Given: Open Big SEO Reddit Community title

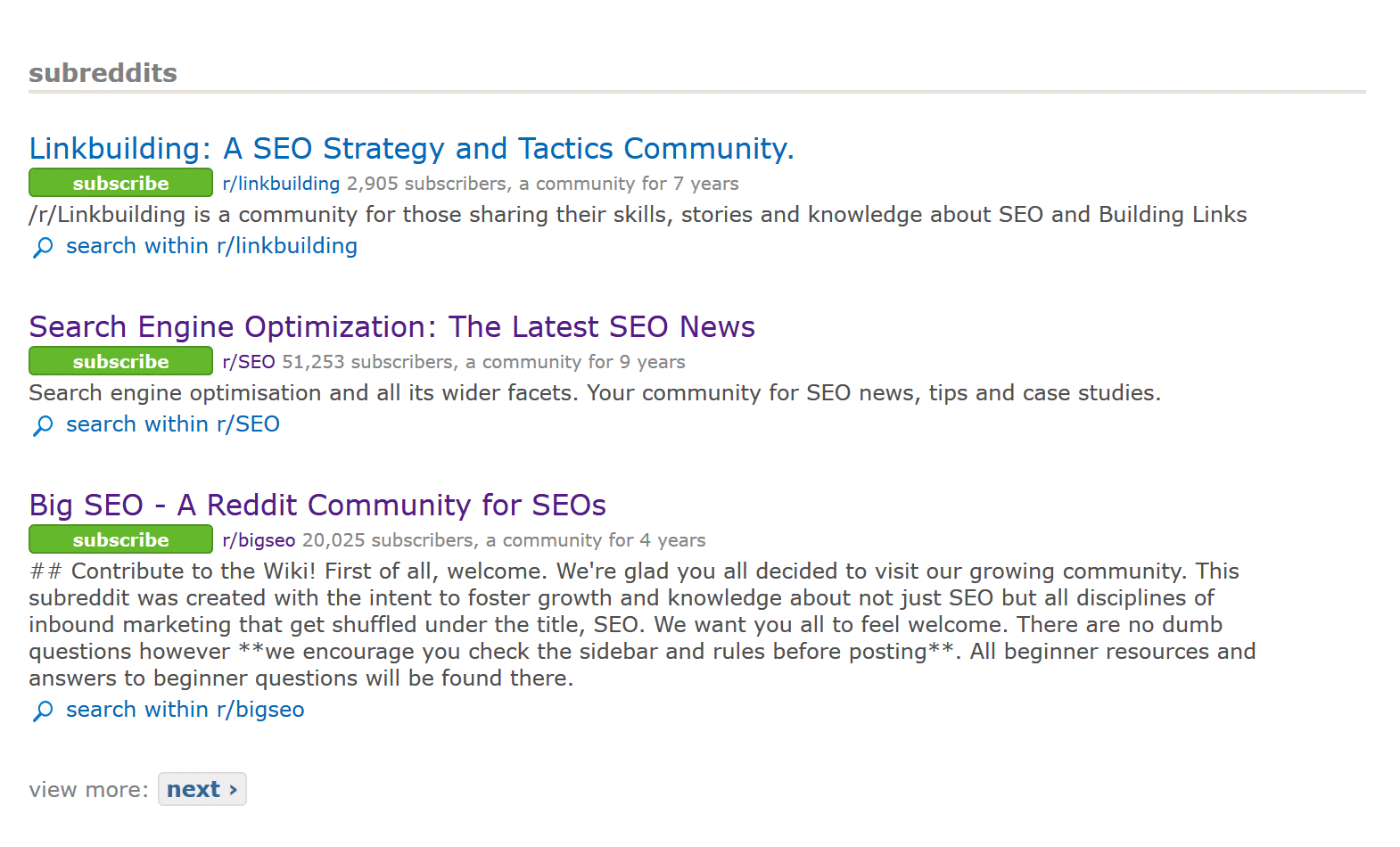Looking at the screenshot, I should coord(317,505).
